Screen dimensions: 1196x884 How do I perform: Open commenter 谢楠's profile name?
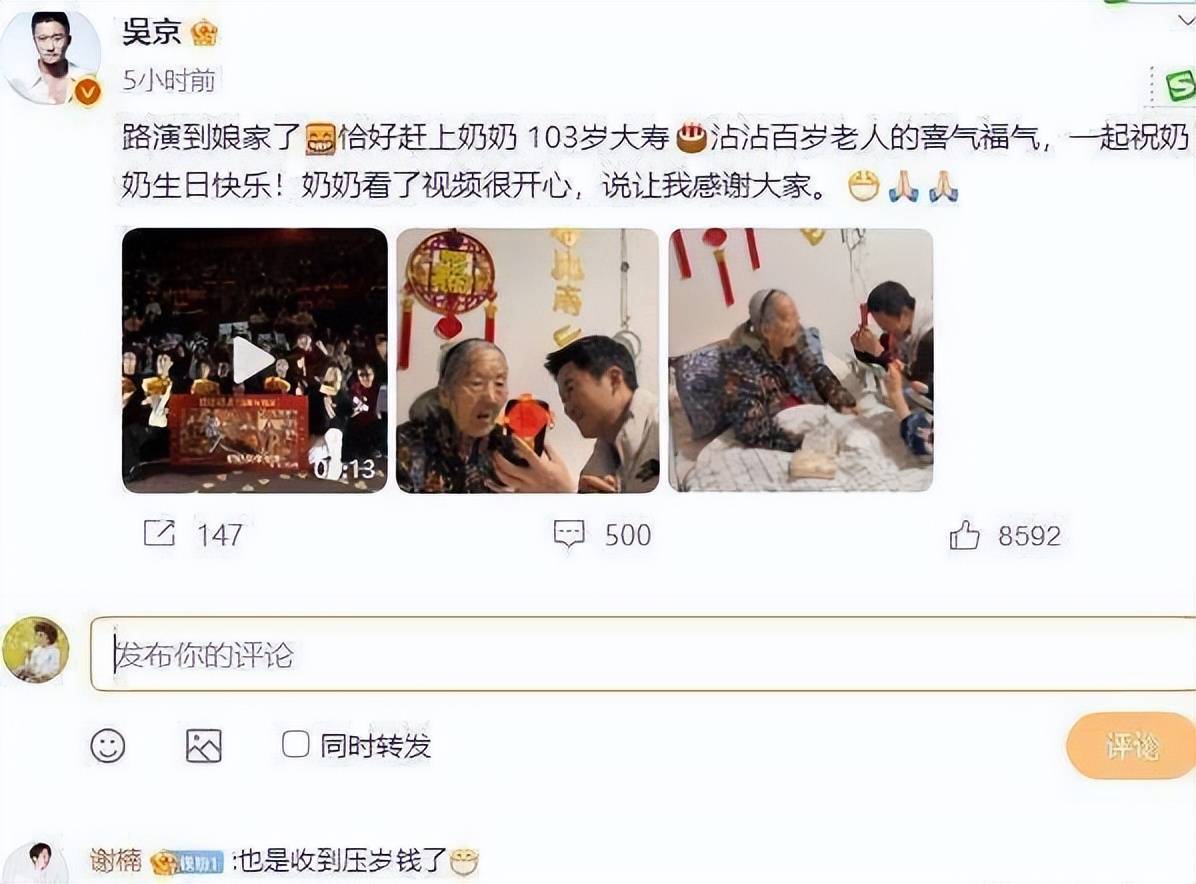click(116, 861)
